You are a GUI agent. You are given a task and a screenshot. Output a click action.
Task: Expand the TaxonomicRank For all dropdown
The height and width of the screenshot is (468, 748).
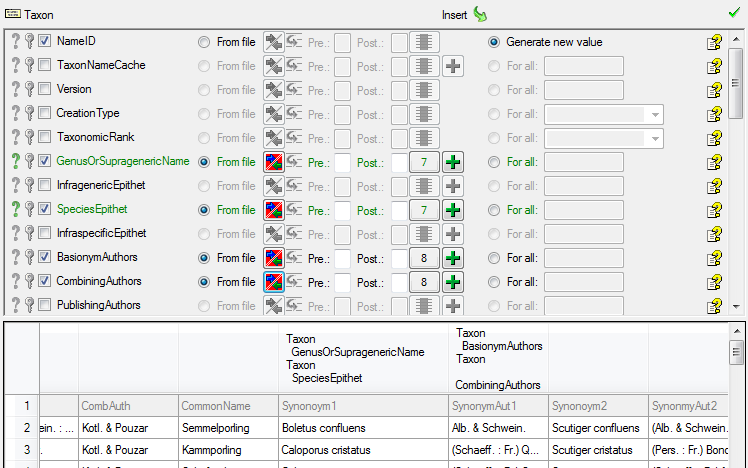click(655, 138)
